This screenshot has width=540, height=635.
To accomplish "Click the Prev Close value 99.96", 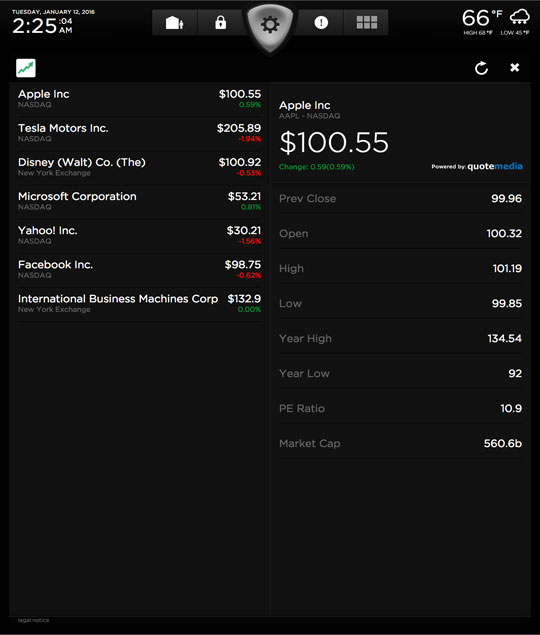I will coord(506,198).
